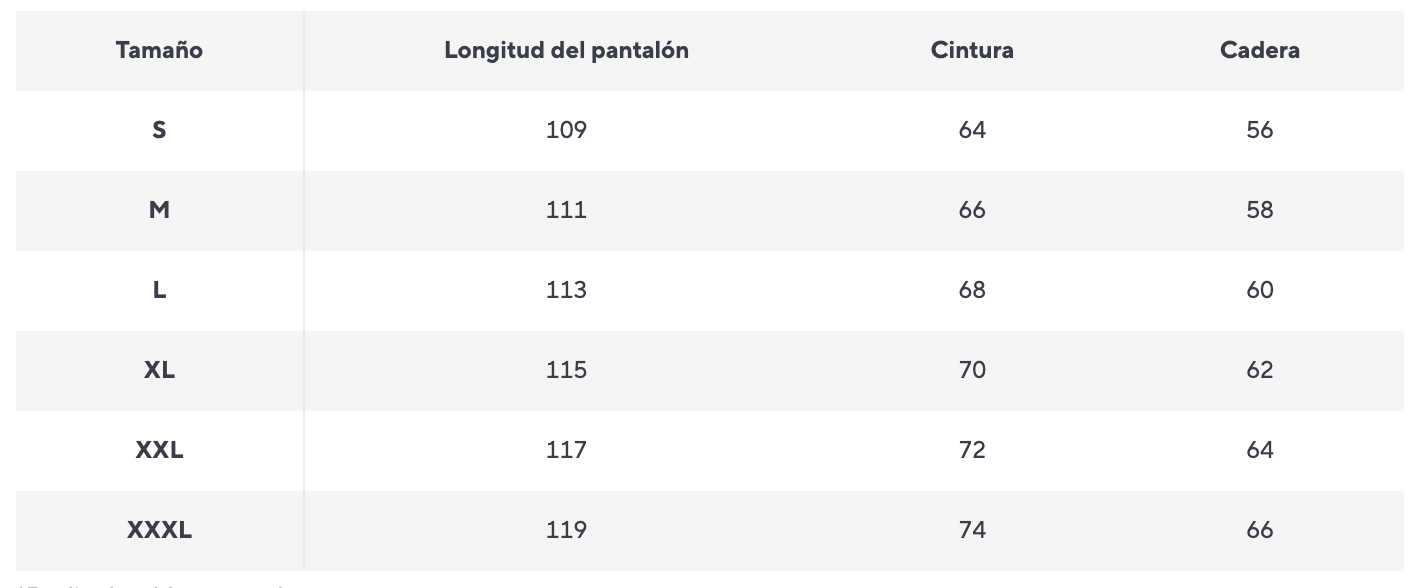
Task: Click hip value 66 for size XXXL
Action: pyautogui.click(x=1260, y=530)
